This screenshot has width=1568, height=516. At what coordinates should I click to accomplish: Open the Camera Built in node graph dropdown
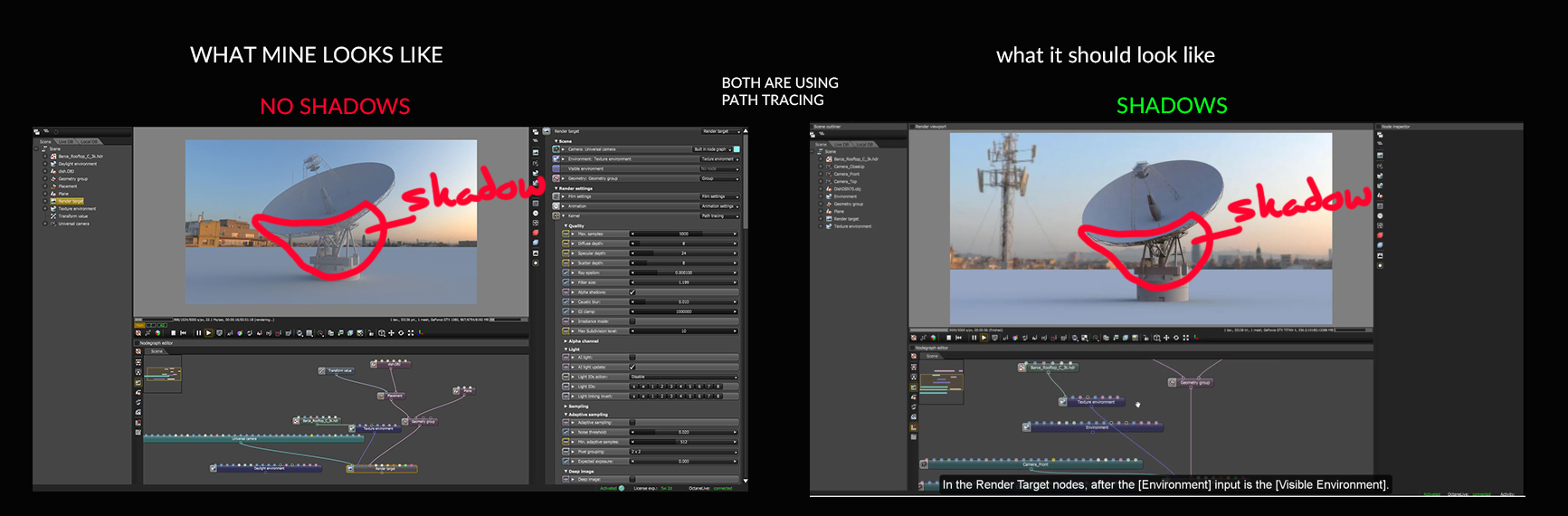(712, 149)
